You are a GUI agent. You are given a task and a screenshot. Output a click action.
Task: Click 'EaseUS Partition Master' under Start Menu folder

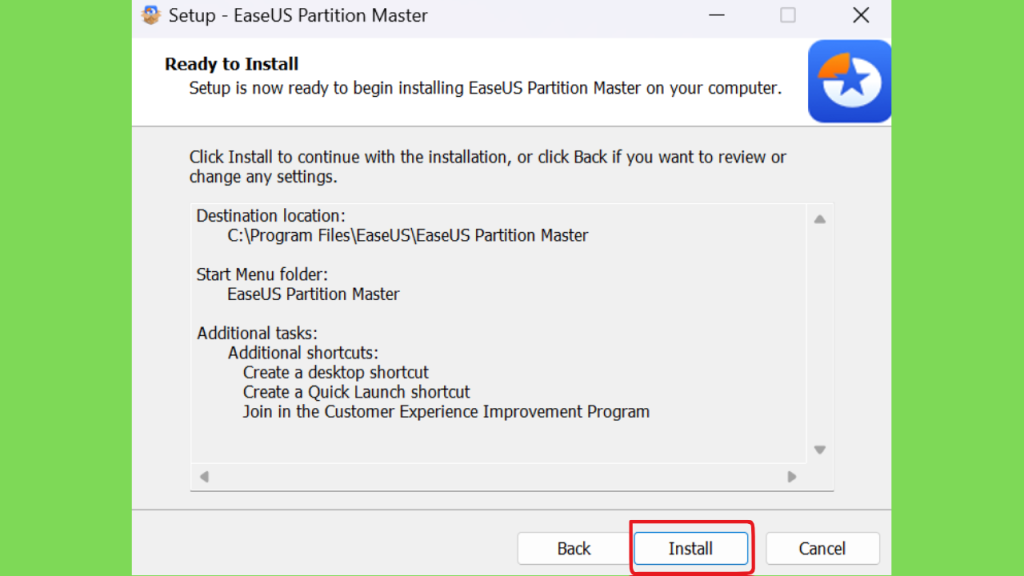coord(313,294)
